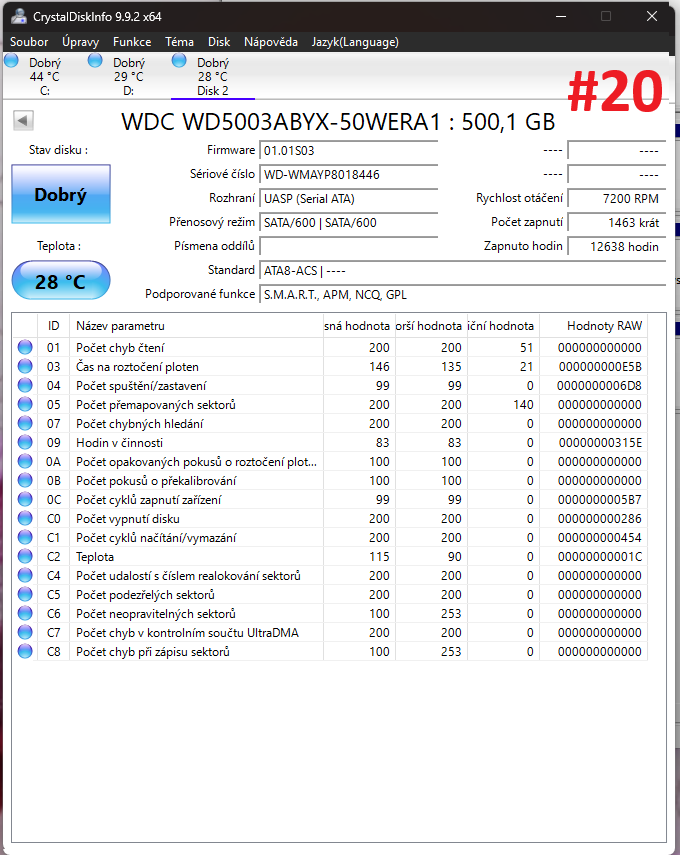The width and height of the screenshot is (680, 855).
Task: Click the Hodnoty RAW column header
Action: 593,326
